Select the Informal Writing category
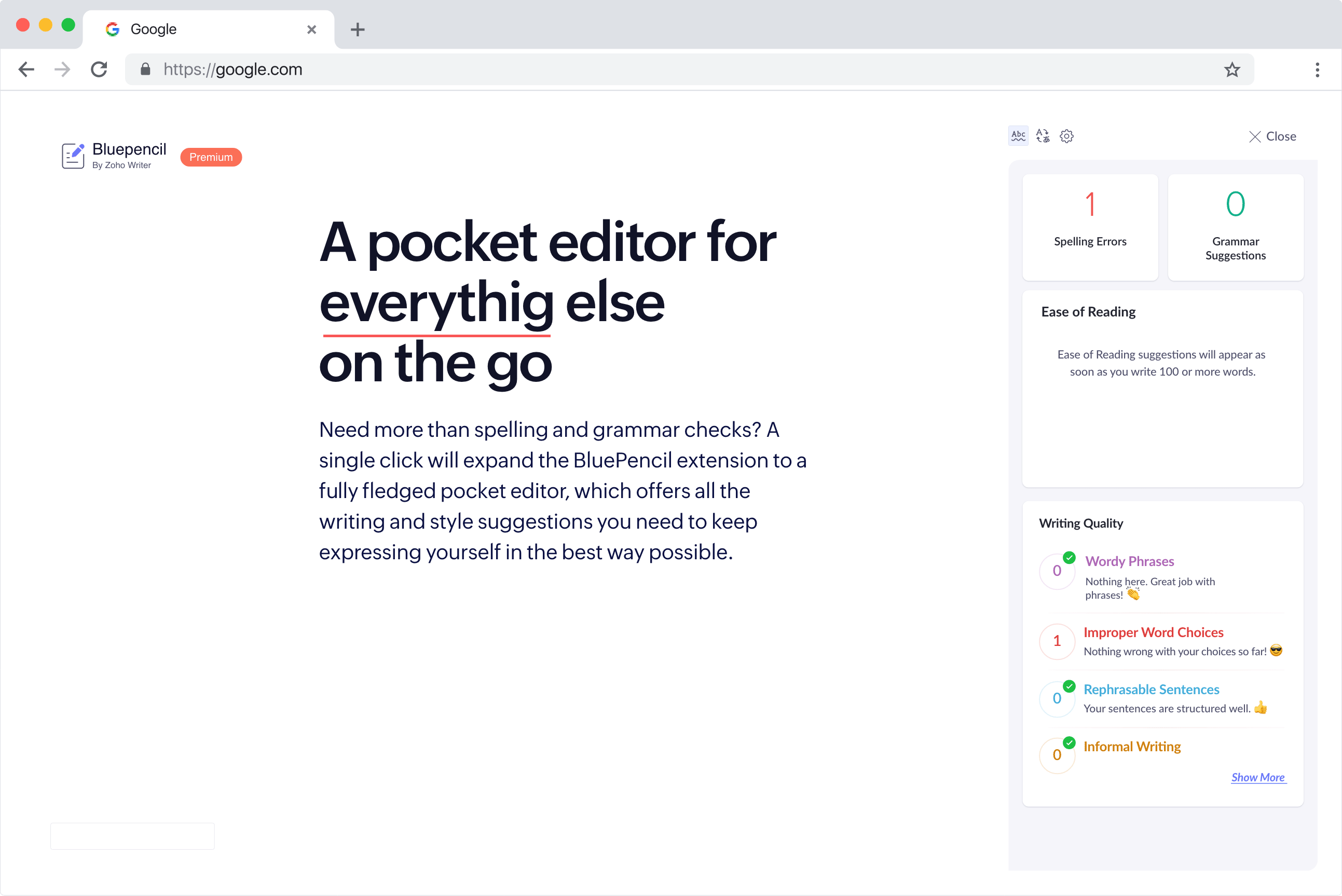The height and width of the screenshot is (896, 1342). pyautogui.click(x=1132, y=746)
